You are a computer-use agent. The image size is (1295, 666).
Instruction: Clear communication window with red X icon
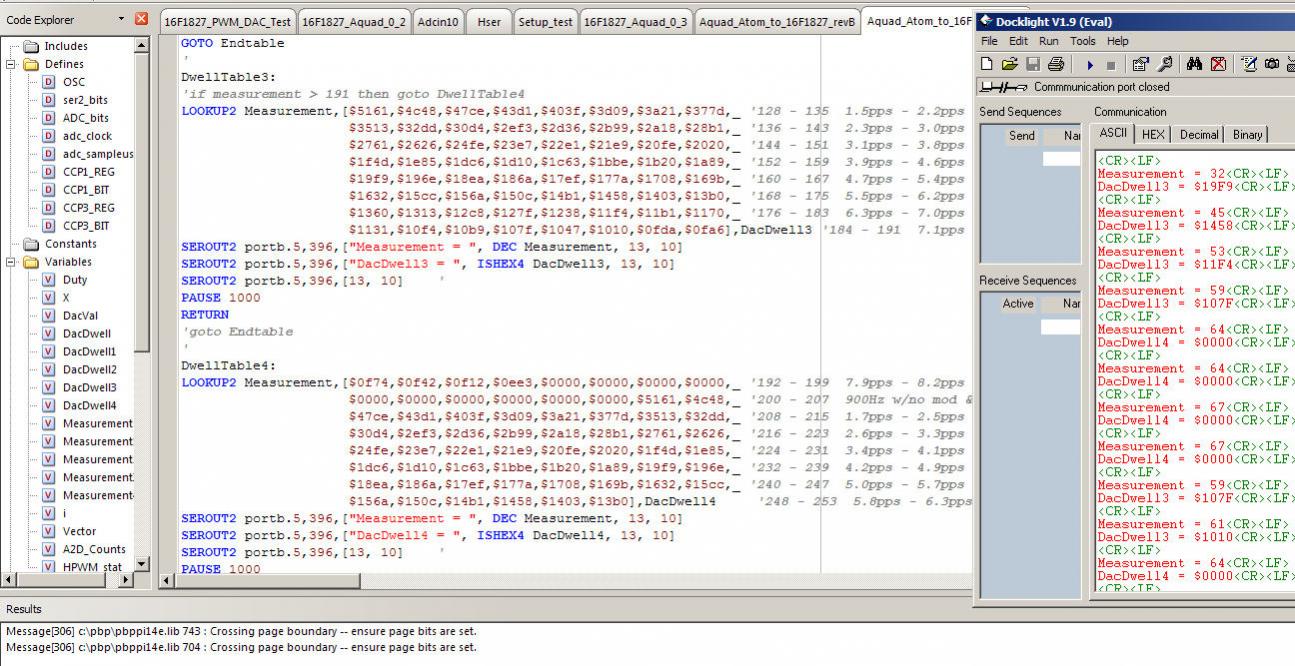tap(1217, 64)
